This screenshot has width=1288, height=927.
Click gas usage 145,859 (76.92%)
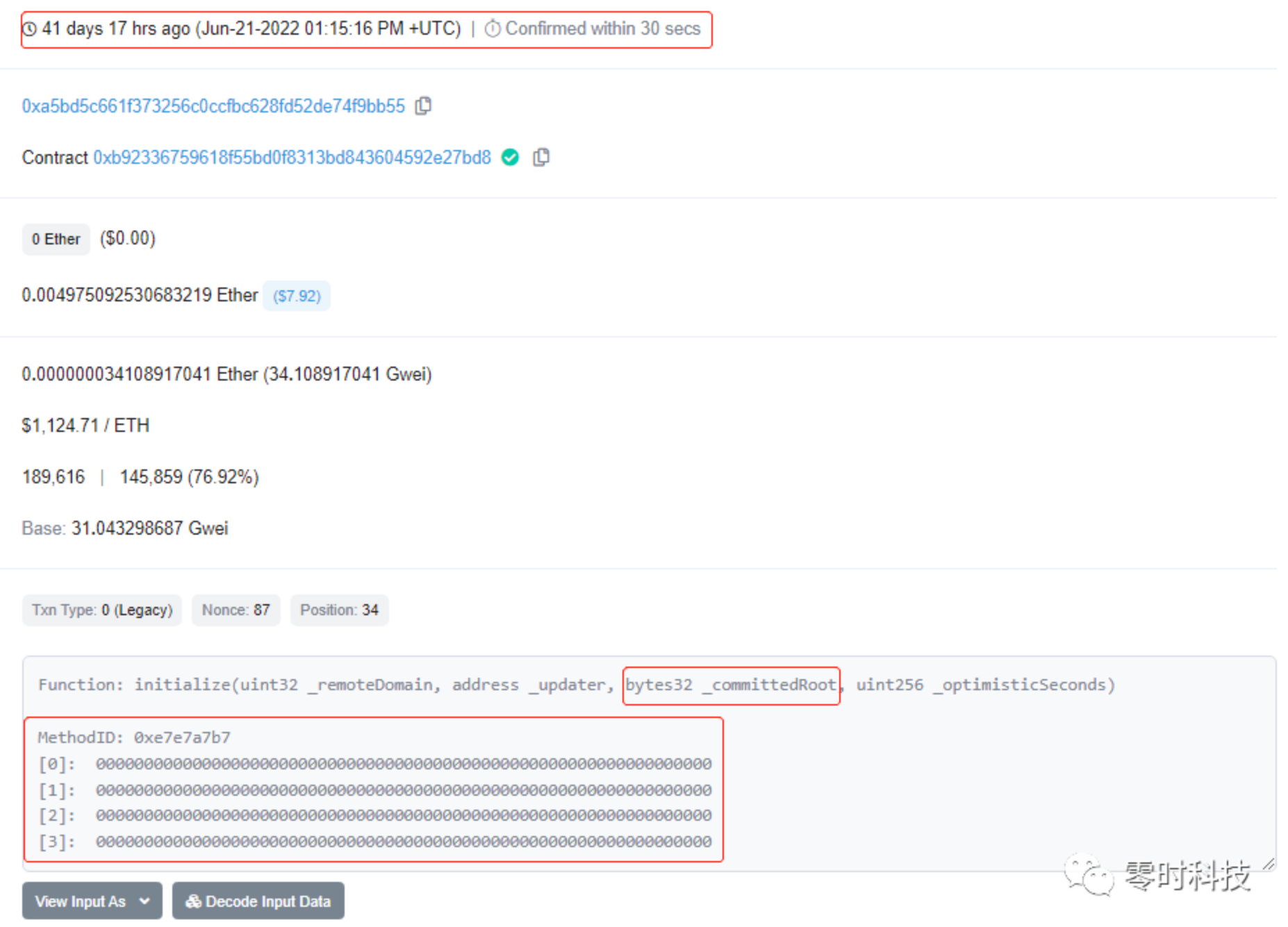[x=190, y=476]
